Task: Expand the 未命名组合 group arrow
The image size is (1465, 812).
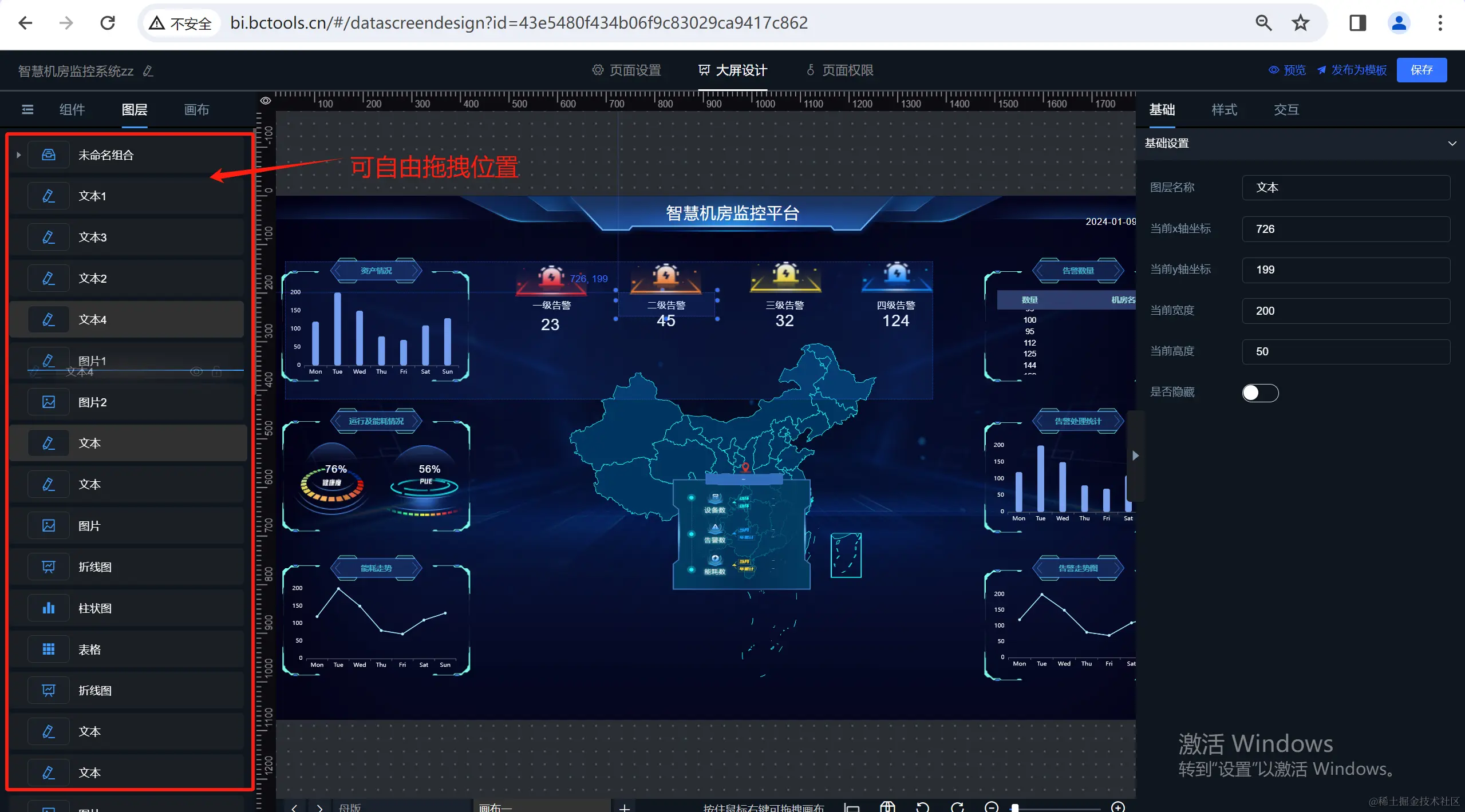Action: pos(19,155)
